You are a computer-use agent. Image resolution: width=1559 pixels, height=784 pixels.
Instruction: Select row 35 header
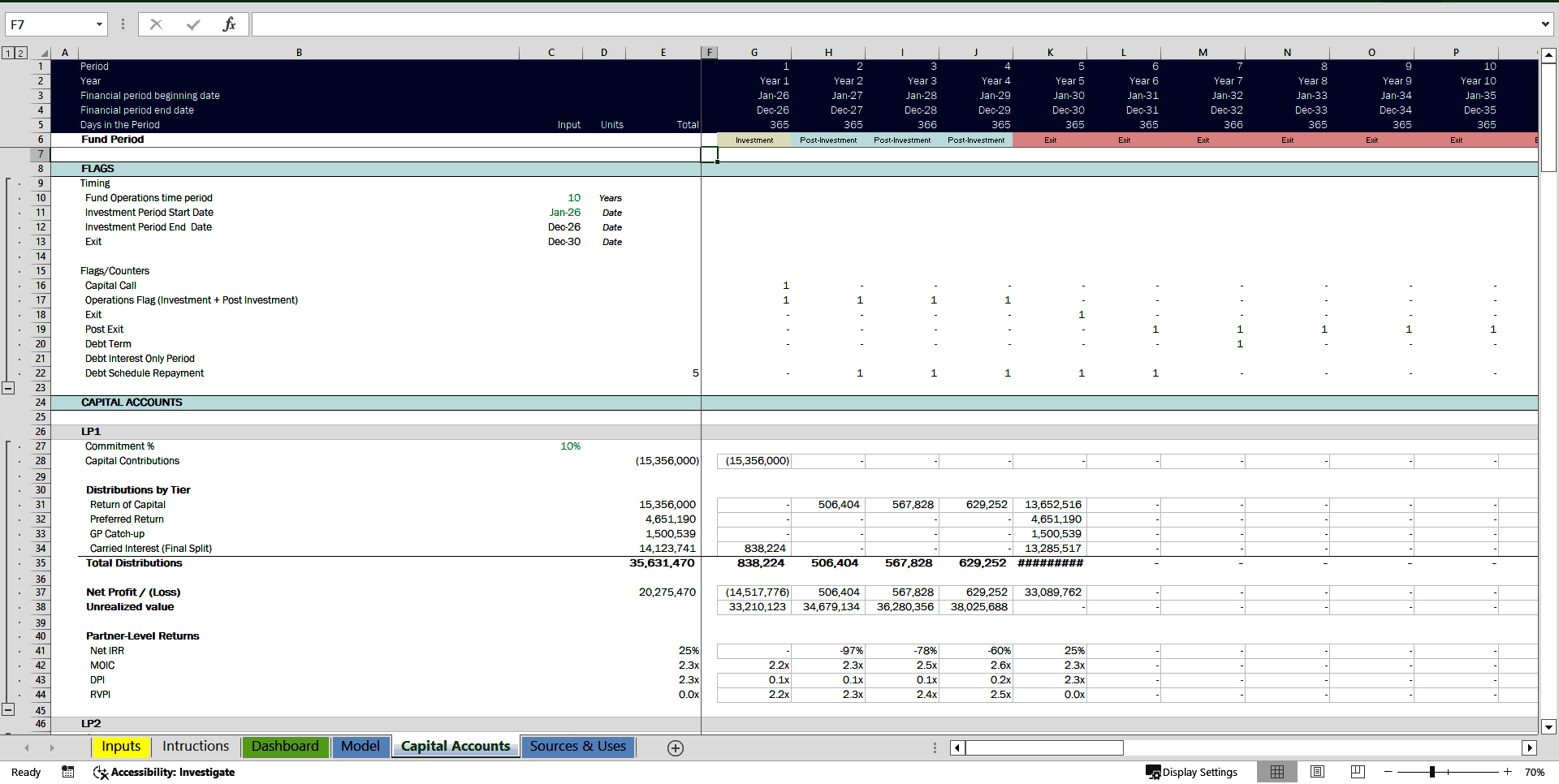point(41,563)
